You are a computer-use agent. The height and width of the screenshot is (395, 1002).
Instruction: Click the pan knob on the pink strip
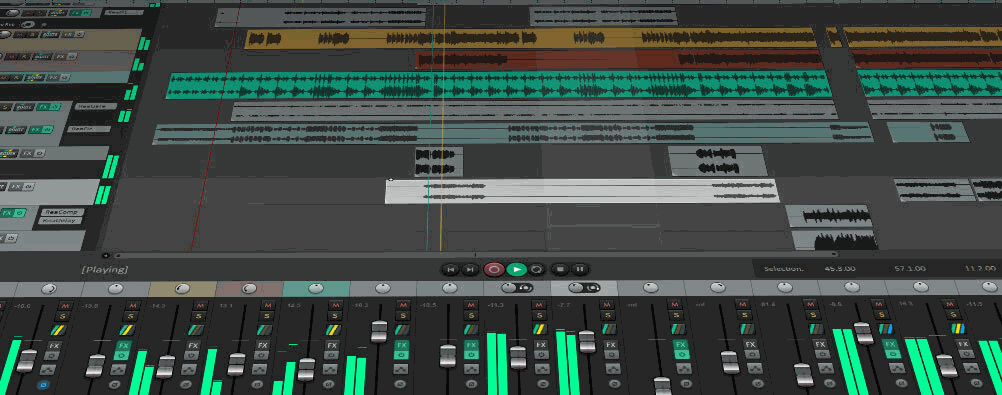point(249,288)
